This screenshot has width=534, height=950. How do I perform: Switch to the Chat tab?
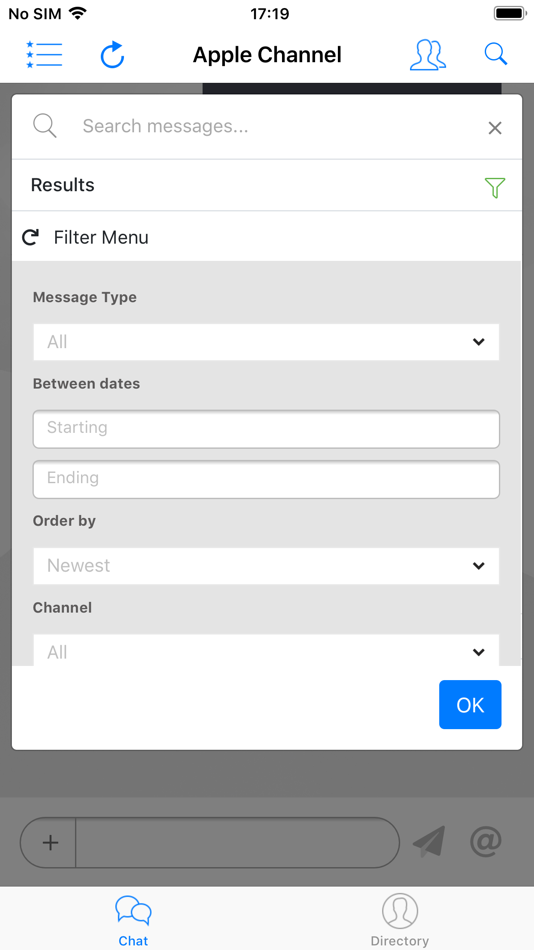(133, 921)
